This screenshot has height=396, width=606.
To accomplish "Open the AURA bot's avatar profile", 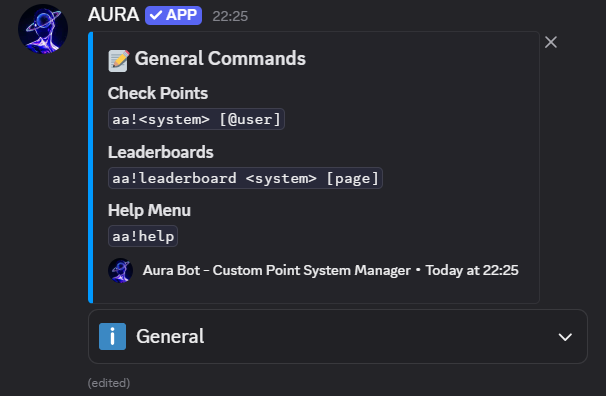I will 43,29.
